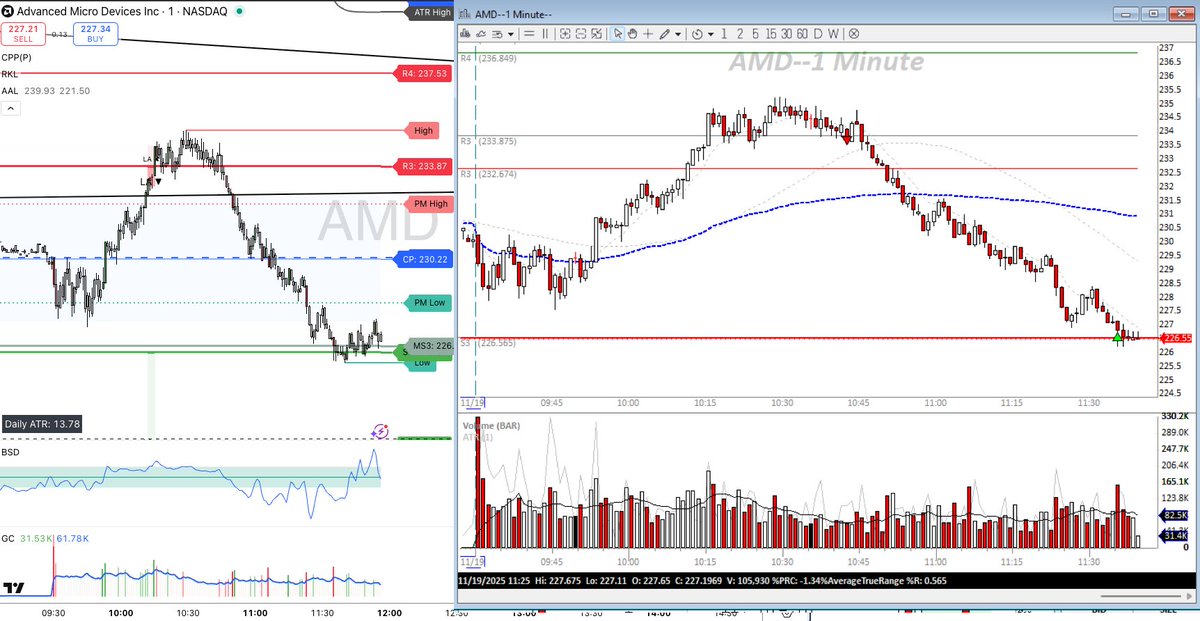The width and height of the screenshot is (1200, 621).
Task: Click the 82.5K volume scale tag
Action: (x=1174, y=515)
